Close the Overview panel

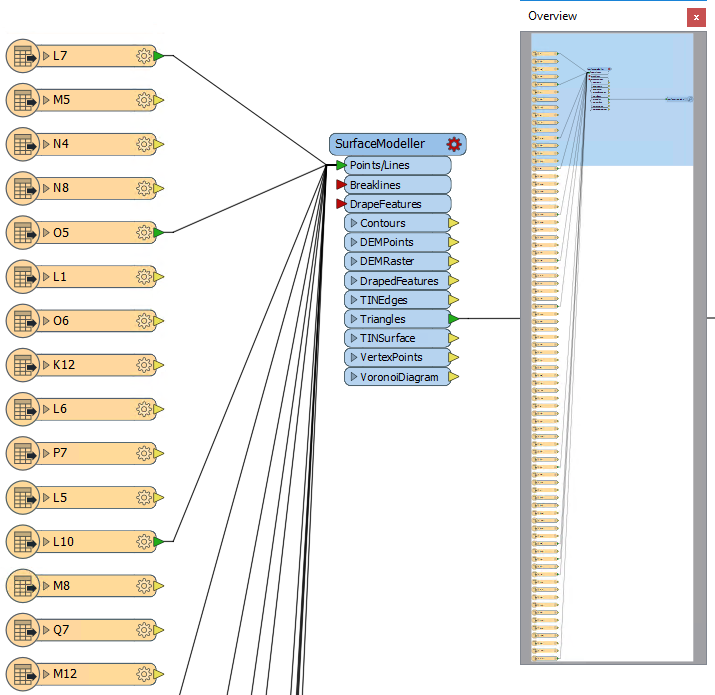(x=696, y=18)
